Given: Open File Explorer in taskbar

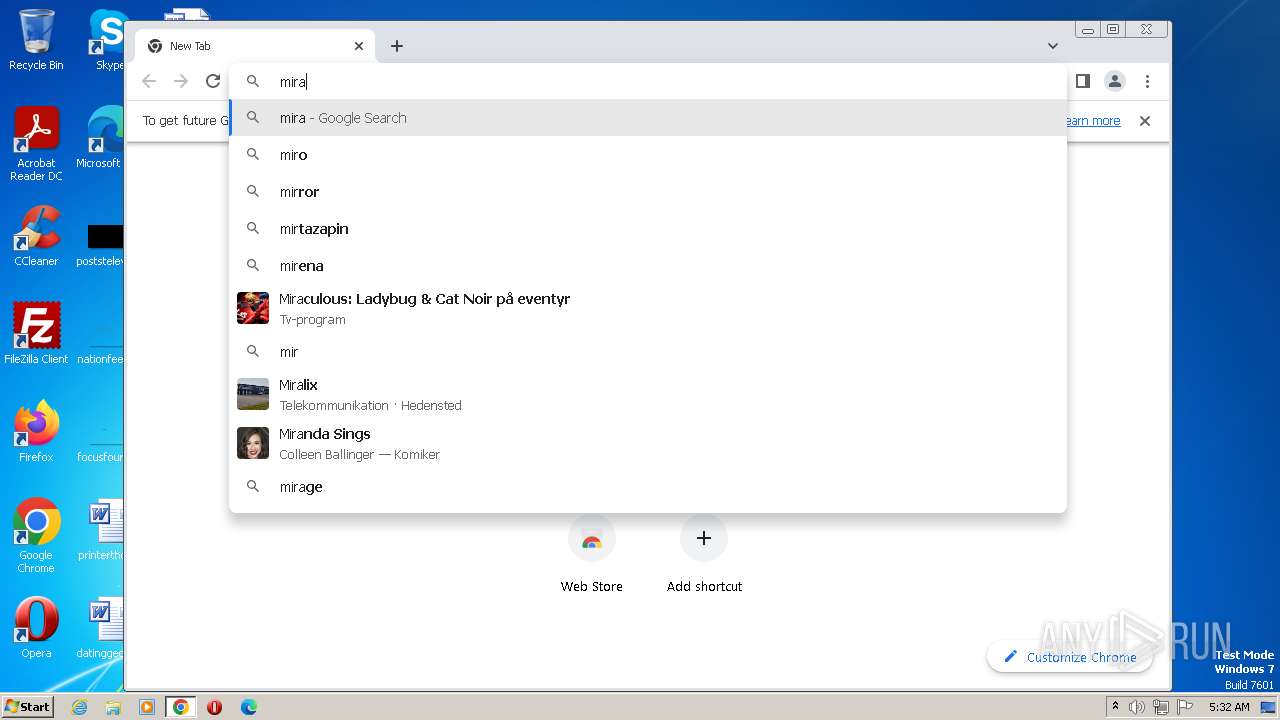Looking at the screenshot, I should pos(113,707).
